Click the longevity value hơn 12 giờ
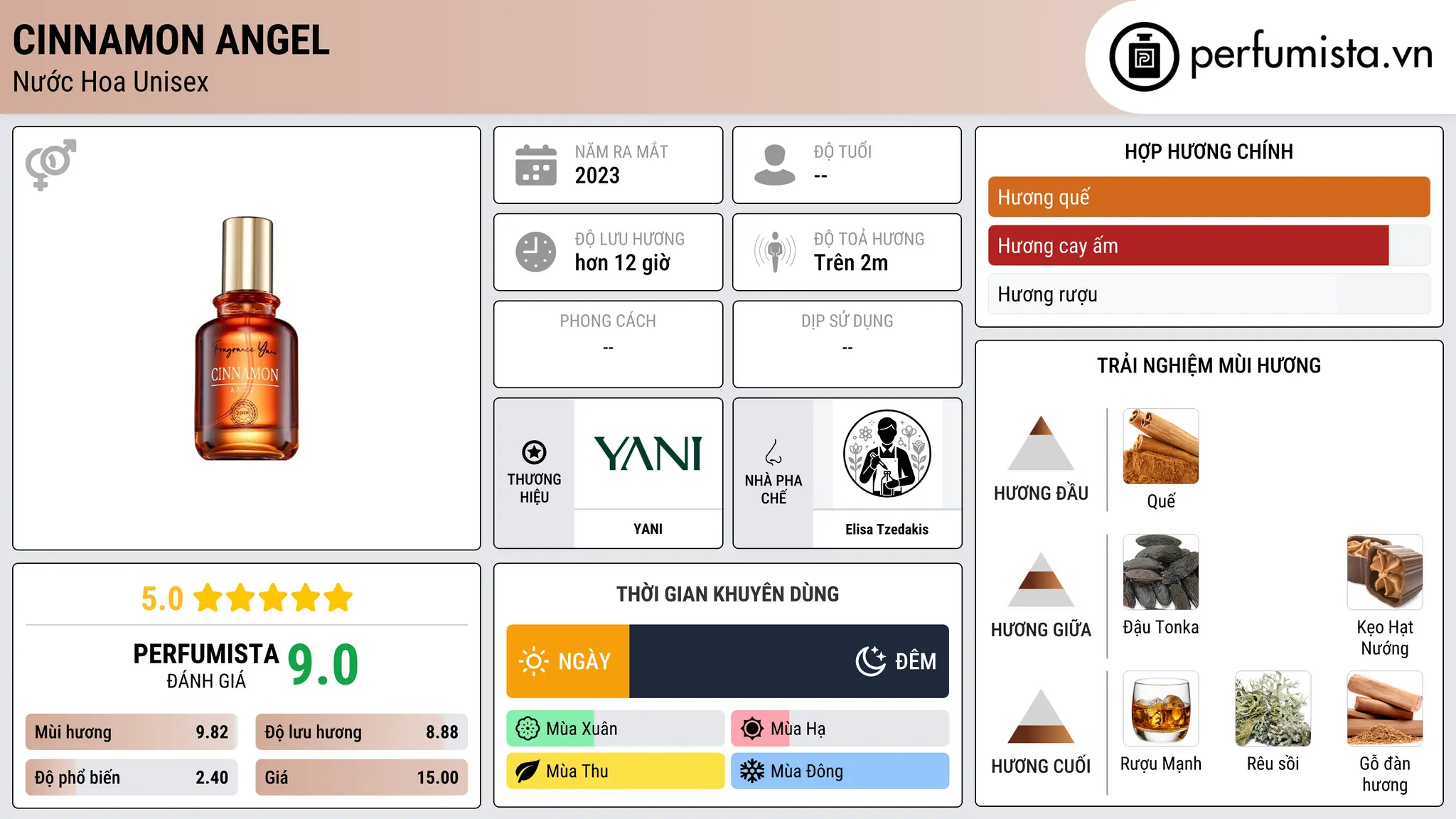The height and width of the screenshot is (819, 1456). click(622, 263)
